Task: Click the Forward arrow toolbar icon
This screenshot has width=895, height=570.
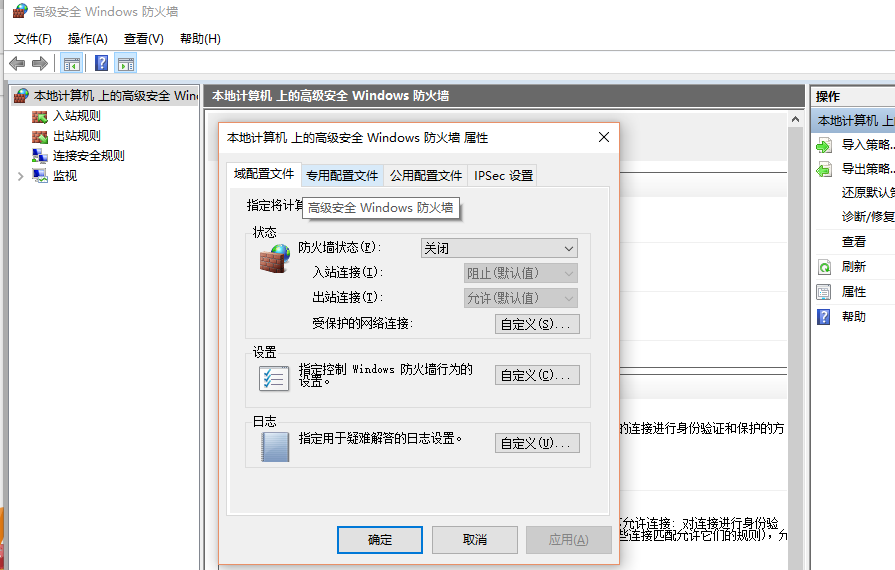Action: click(40, 63)
